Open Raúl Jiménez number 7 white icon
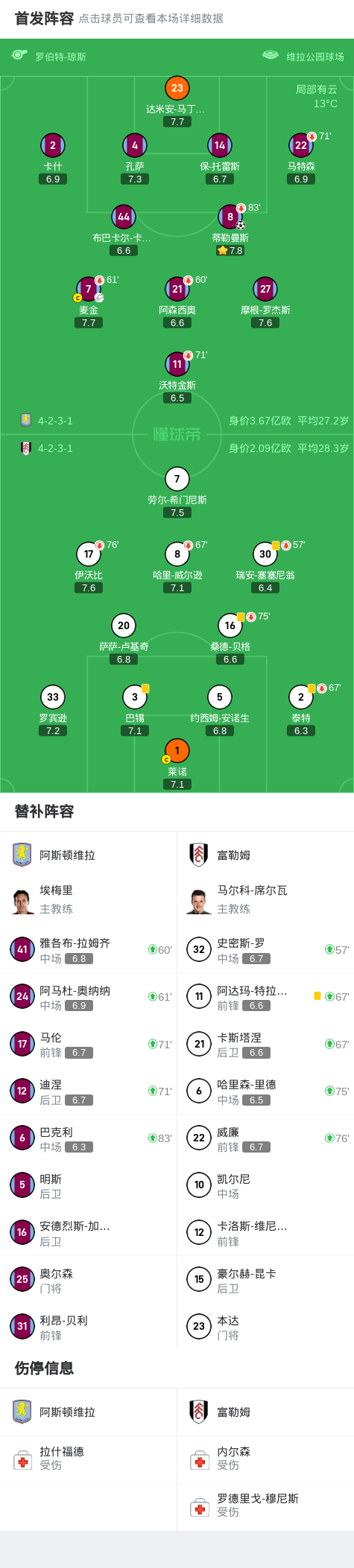The image size is (354, 1568). pyautogui.click(x=177, y=479)
